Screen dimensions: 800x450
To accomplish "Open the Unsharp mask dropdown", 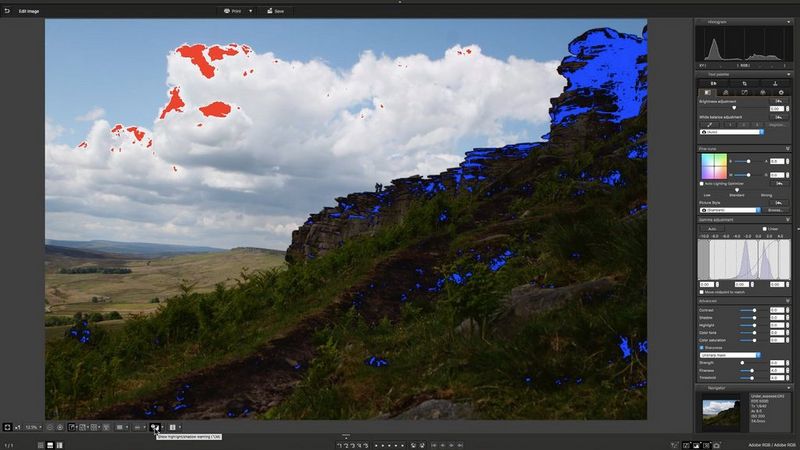I will point(731,355).
